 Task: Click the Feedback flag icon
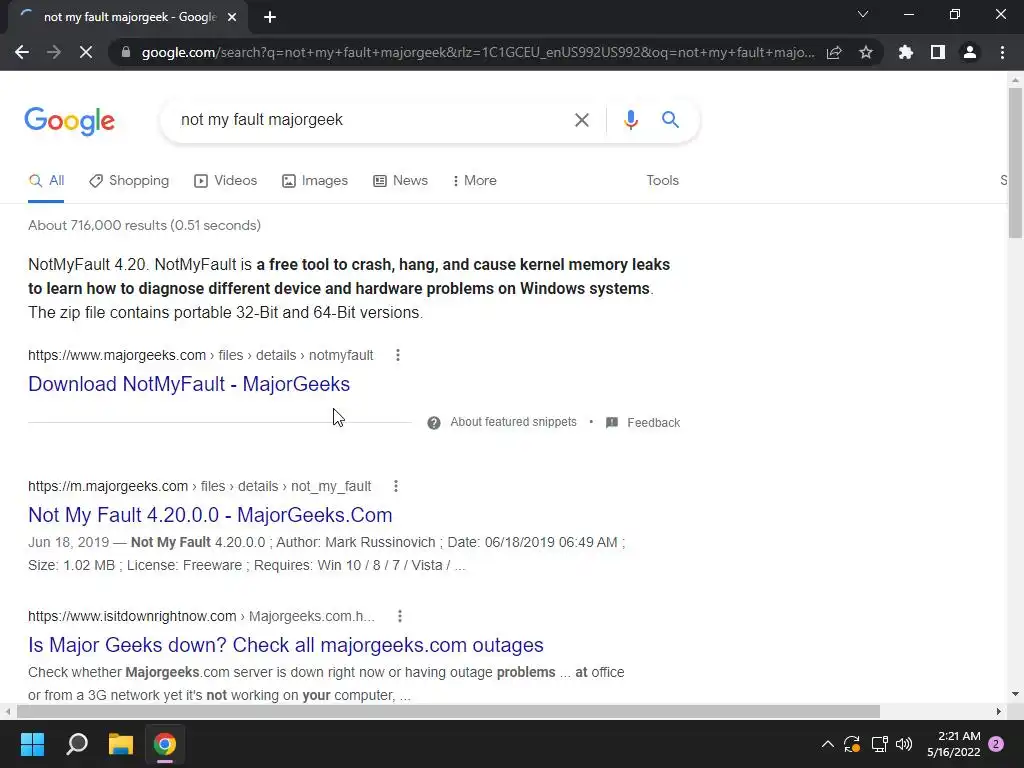[x=612, y=423]
